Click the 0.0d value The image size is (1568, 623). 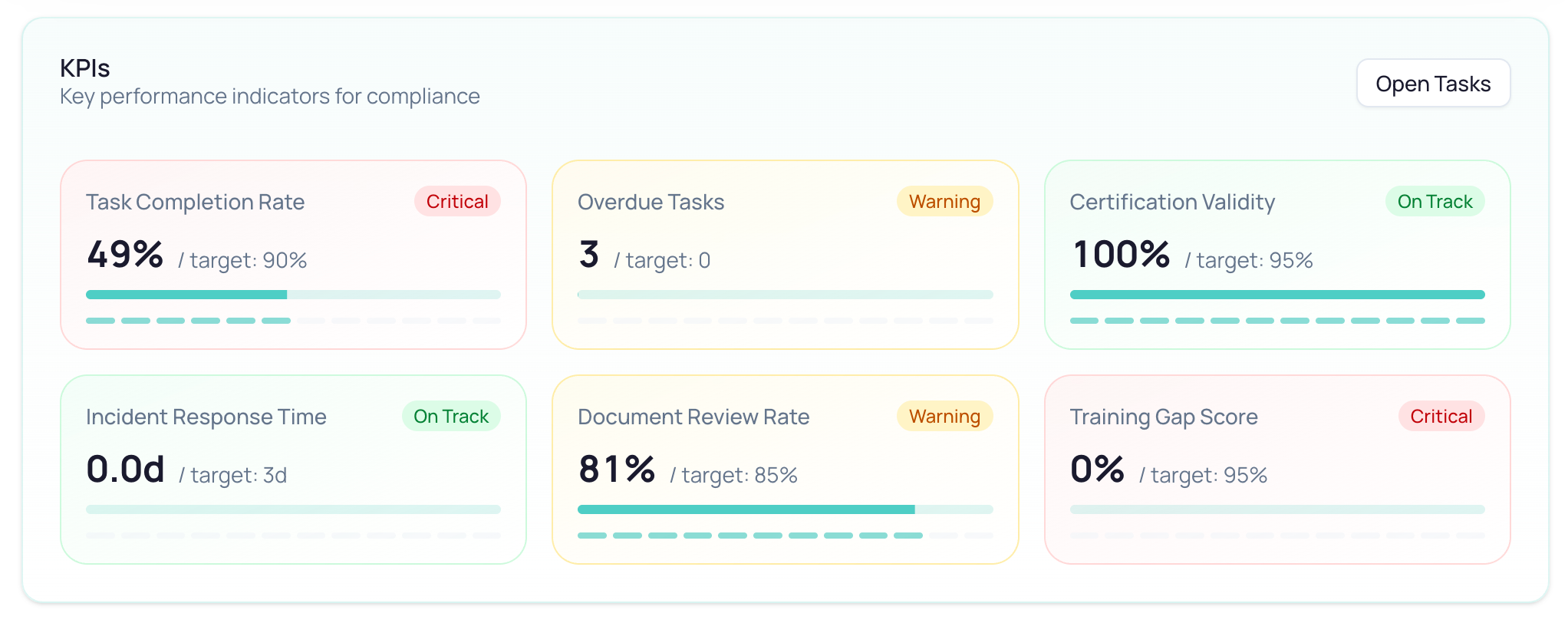coord(126,470)
